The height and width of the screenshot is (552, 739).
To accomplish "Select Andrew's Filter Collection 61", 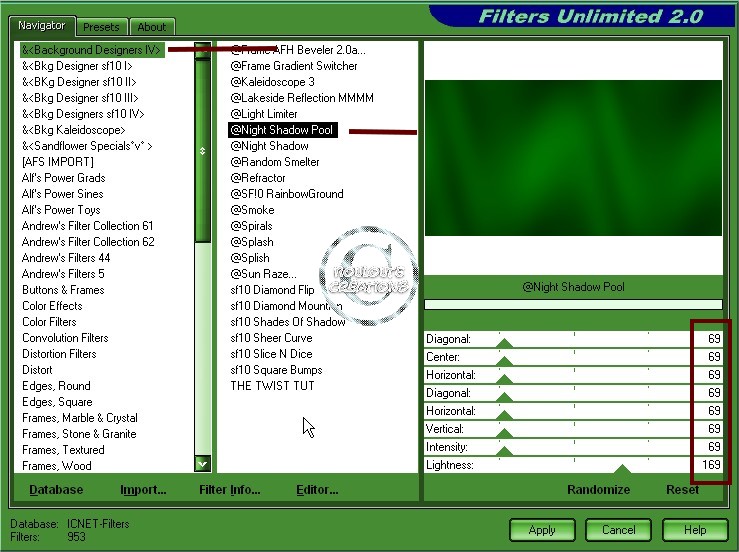I will (87, 226).
